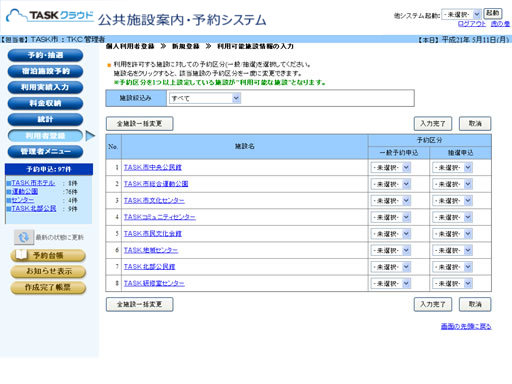
Task: Open 抽選申込 dropdown for row 6
Action: point(452,250)
